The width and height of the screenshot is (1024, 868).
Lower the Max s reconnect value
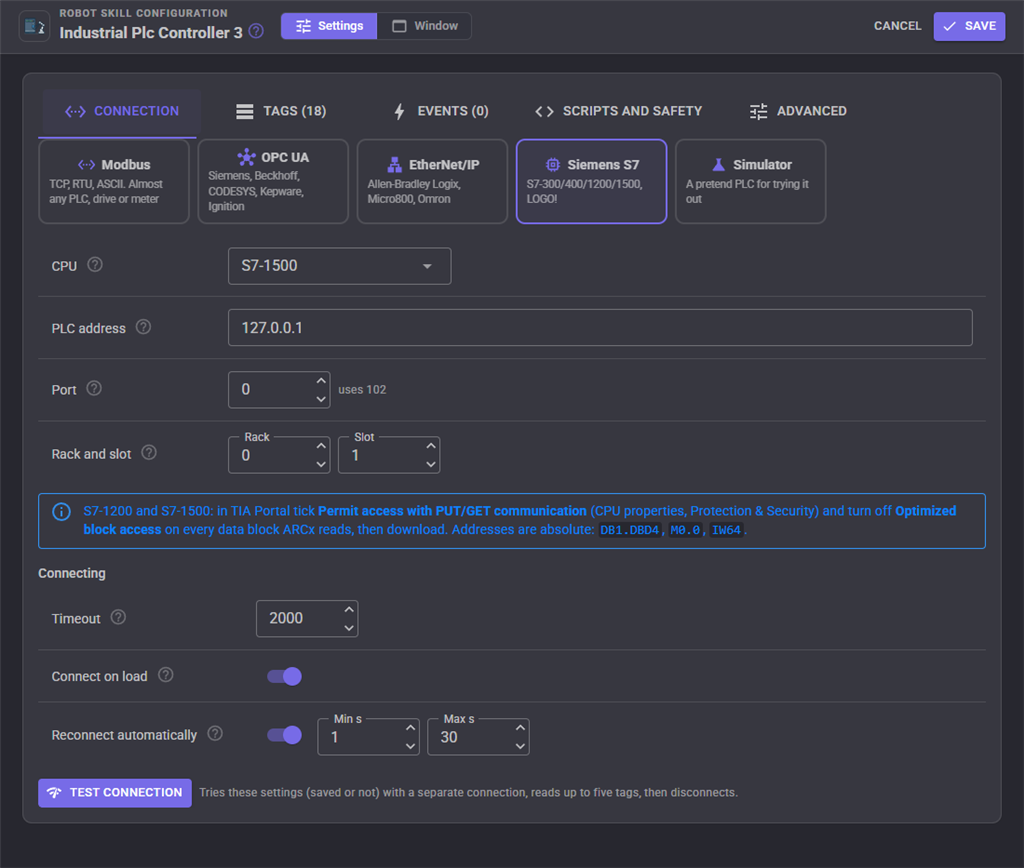click(520, 746)
